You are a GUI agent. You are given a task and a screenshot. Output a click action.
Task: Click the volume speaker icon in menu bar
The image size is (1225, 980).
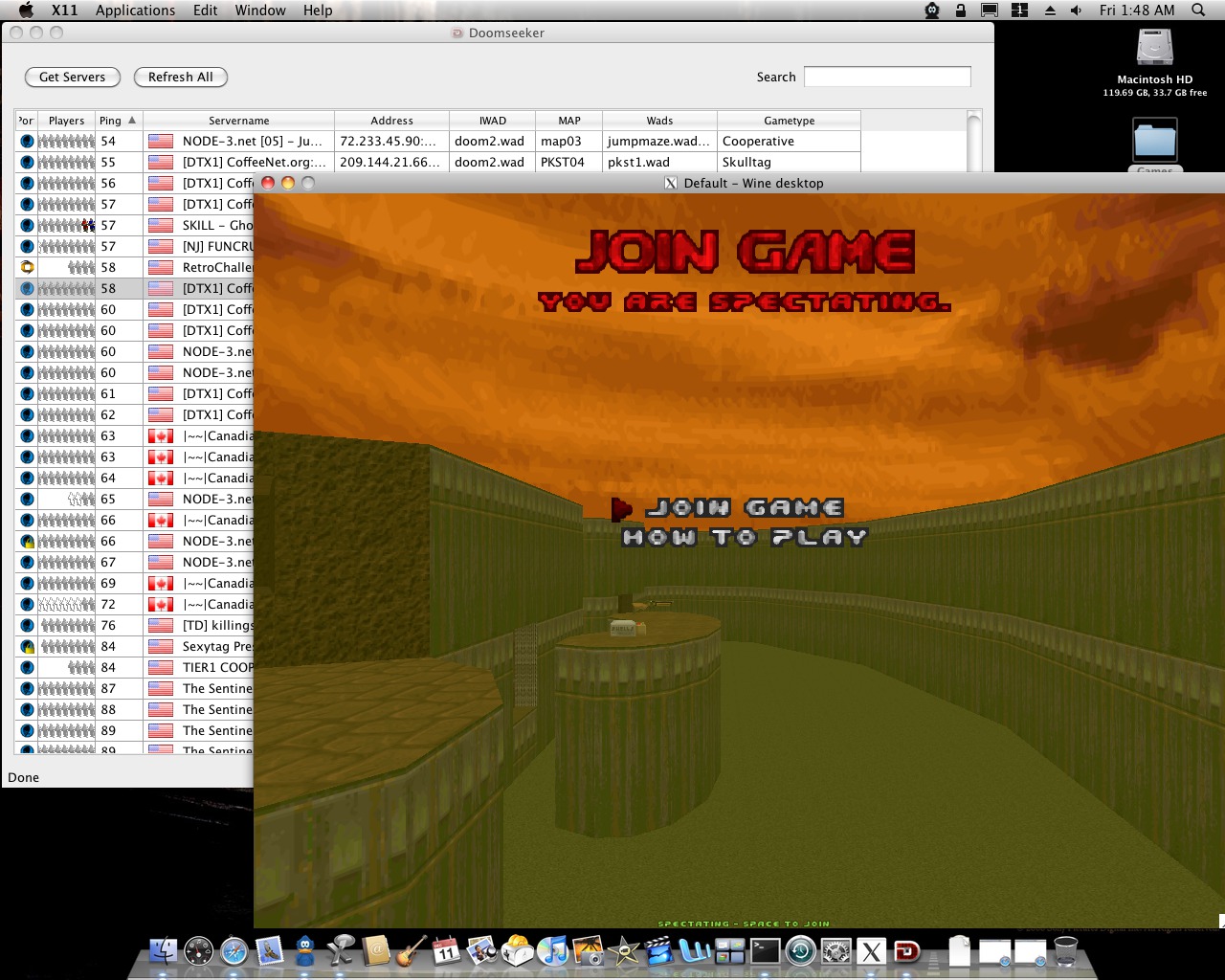[x=1077, y=11]
